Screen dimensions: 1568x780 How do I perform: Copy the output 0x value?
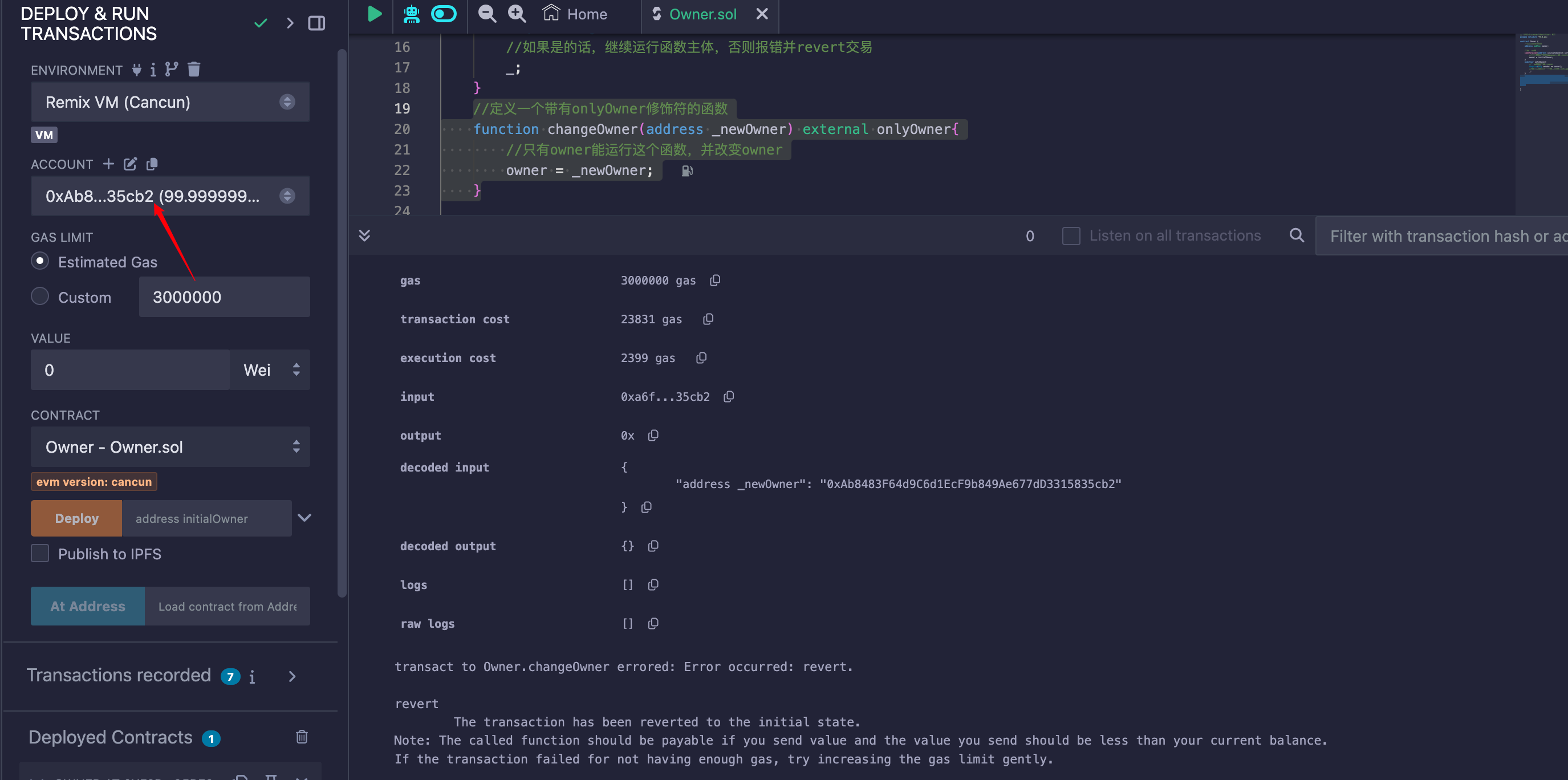653,436
